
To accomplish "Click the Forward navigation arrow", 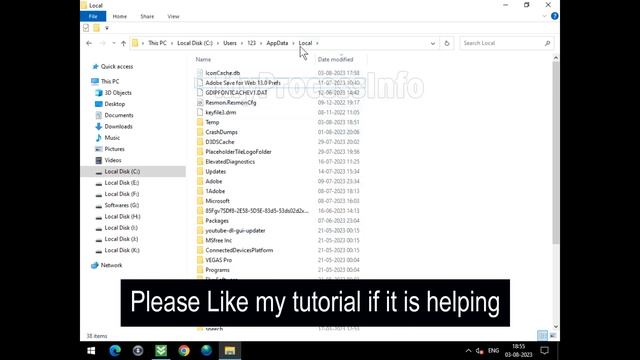I will click(x=102, y=43).
